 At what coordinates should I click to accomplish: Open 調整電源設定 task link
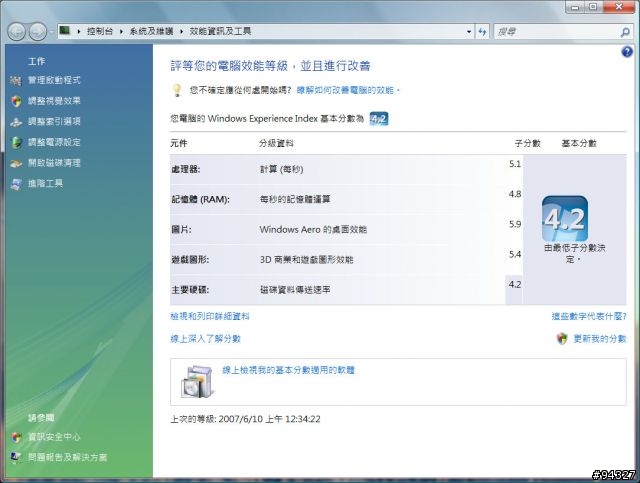coord(54,142)
